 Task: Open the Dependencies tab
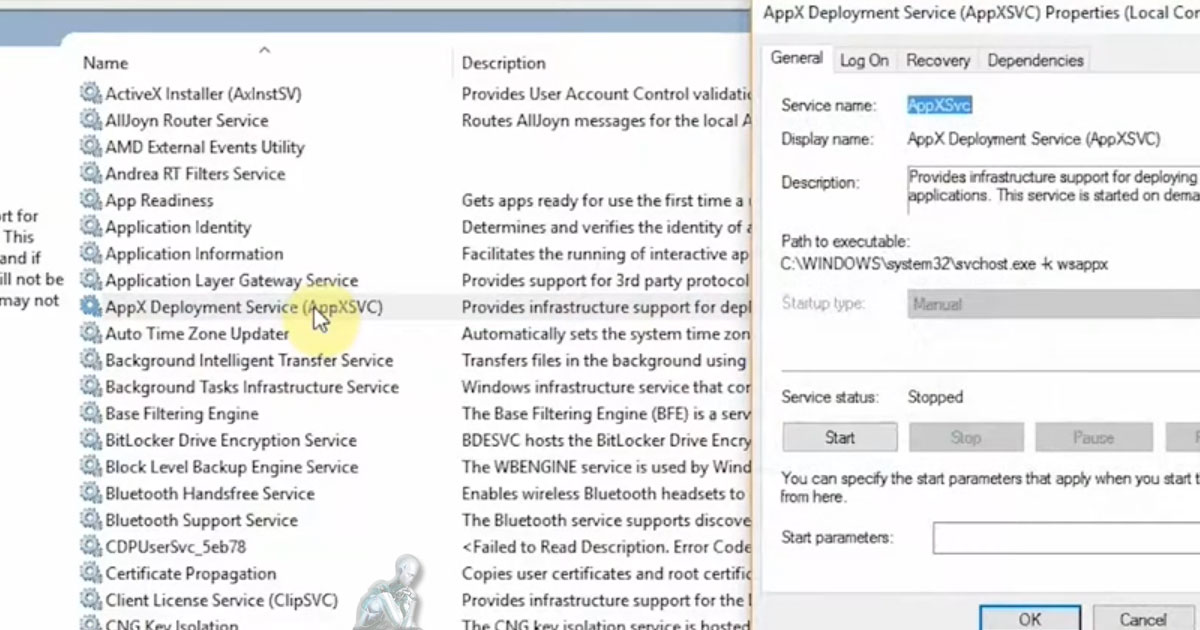[1035, 60]
